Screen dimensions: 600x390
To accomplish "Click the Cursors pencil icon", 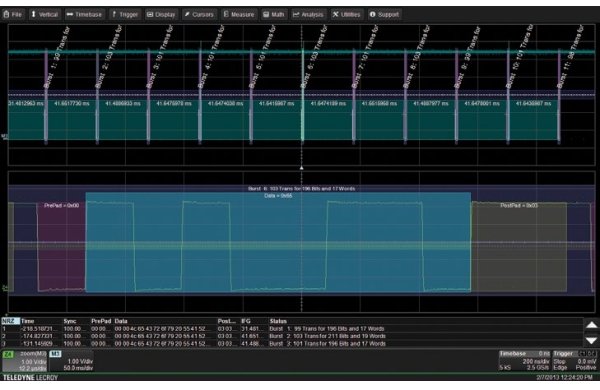I will point(187,15).
